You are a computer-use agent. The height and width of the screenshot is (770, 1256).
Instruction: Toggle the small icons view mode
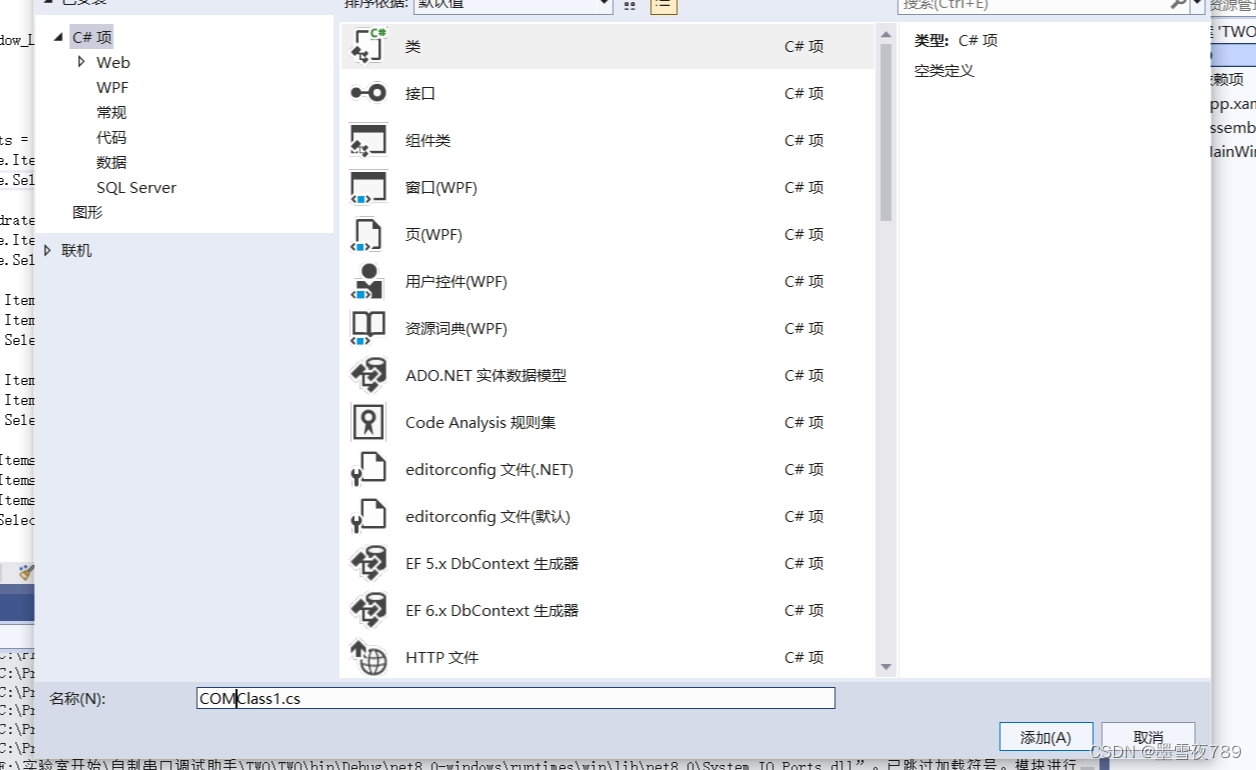pos(629,5)
